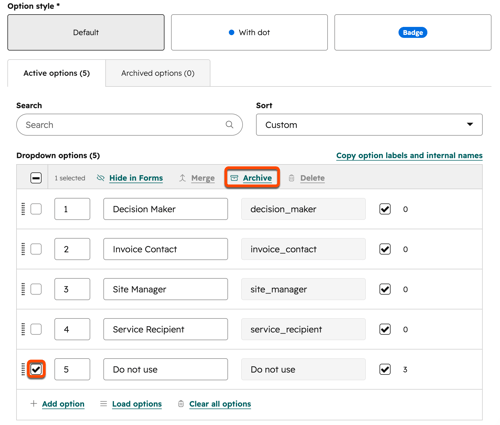Select the Decision Maker row checkbox
Image resolution: width=500 pixels, height=425 pixels.
pos(36,209)
